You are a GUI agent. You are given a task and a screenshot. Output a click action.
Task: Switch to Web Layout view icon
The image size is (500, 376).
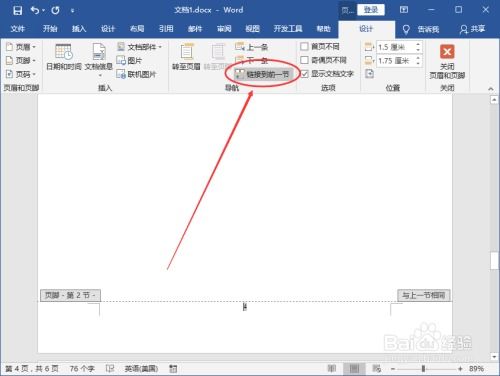tap(377, 368)
